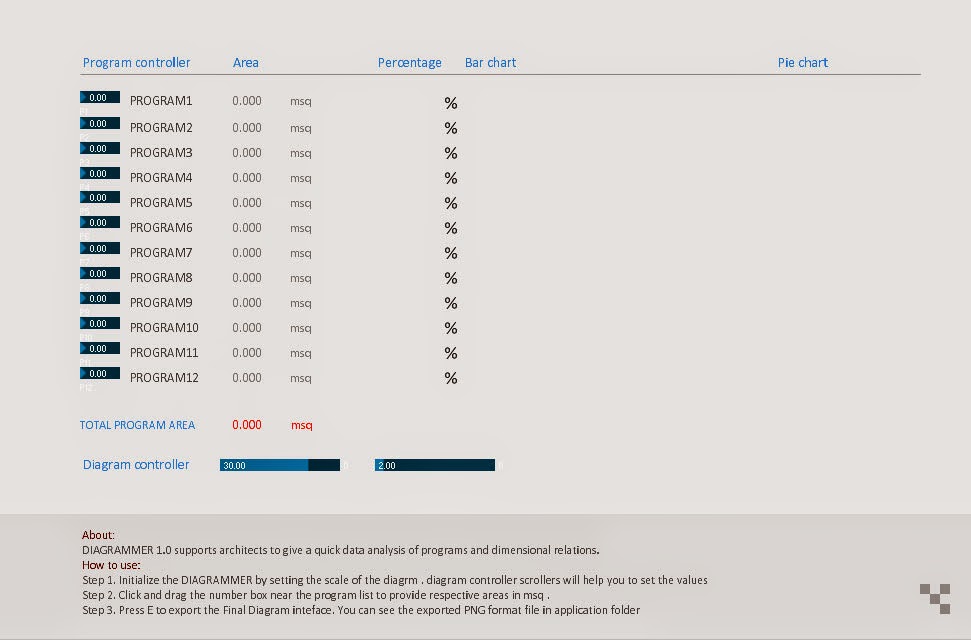Click the PROGRAM9 value box
This screenshot has width=971, height=640.
click(x=99, y=297)
